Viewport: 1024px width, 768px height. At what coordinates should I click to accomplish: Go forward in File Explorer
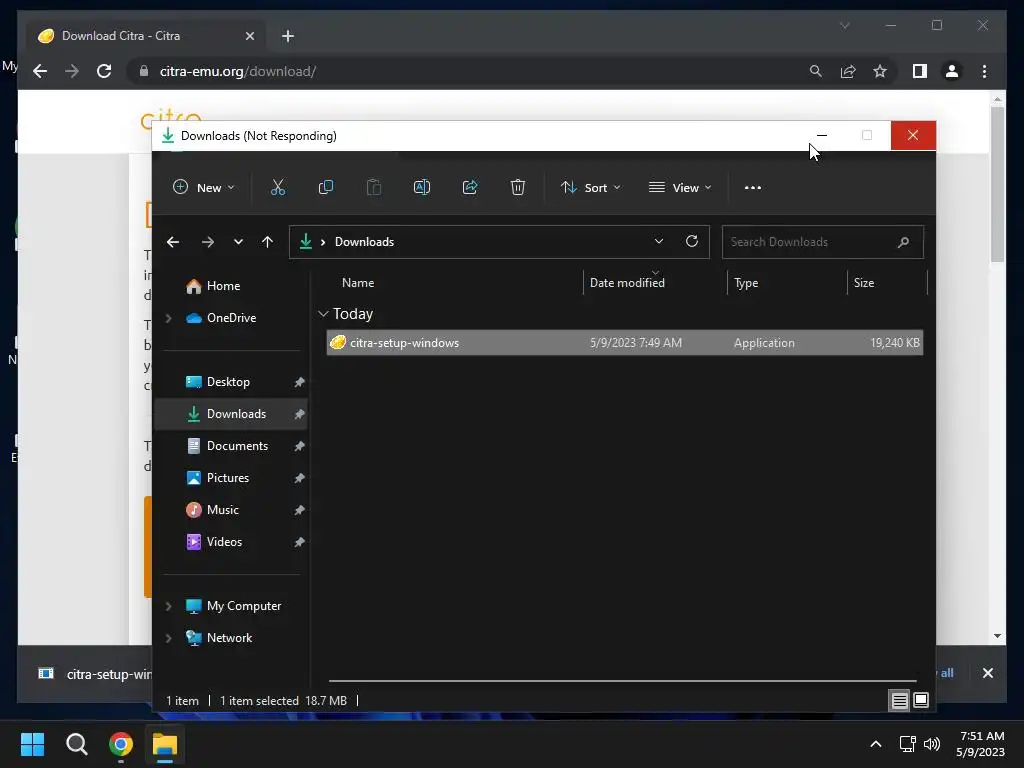click(208, 242)
